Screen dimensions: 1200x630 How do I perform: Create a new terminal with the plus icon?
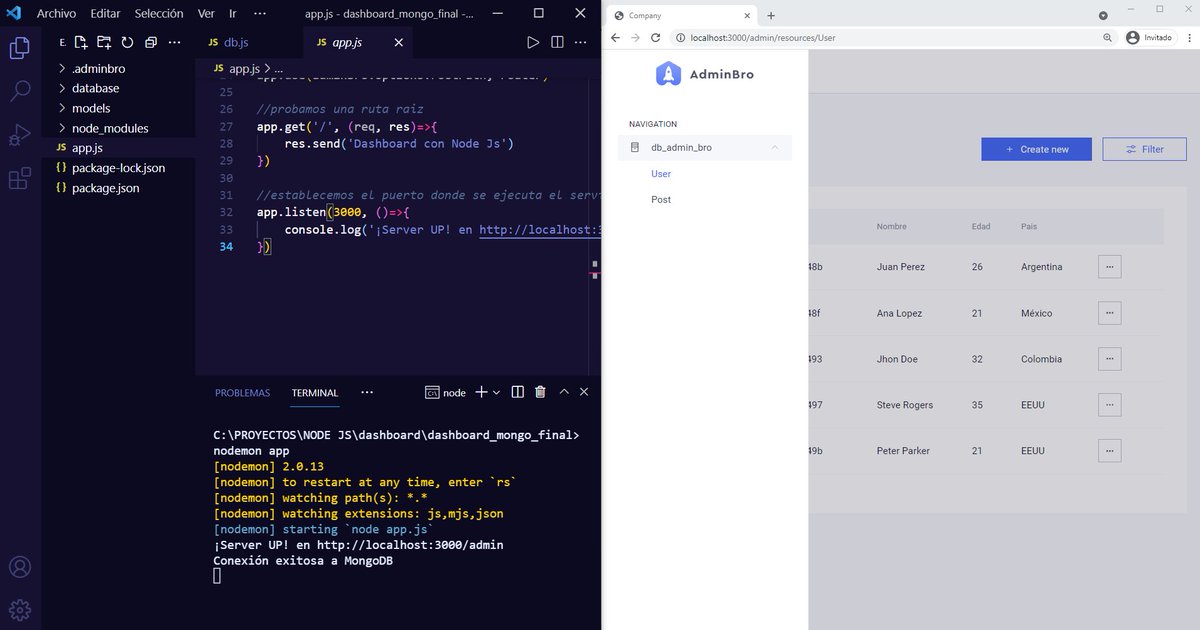click(481, 392)
